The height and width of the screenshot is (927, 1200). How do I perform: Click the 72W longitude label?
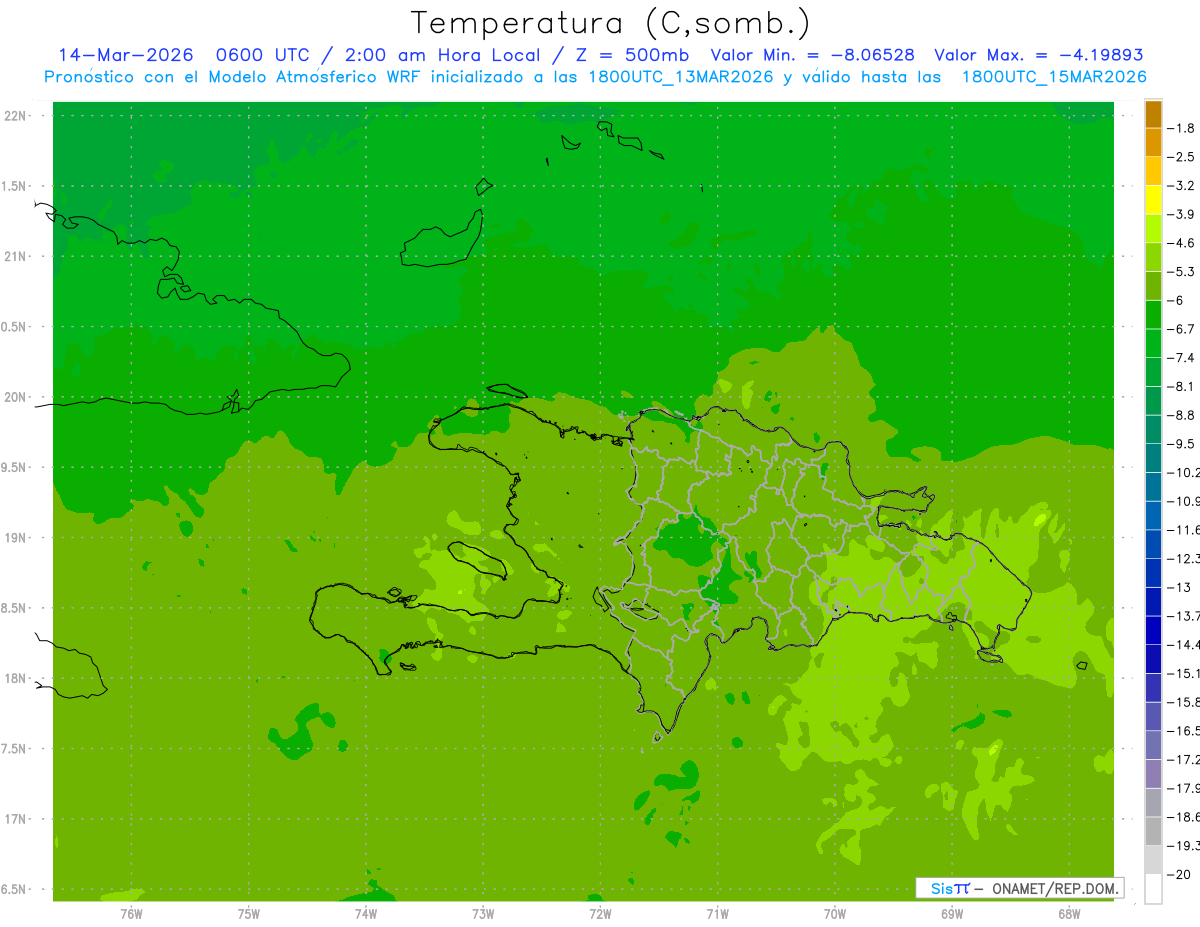coord(600,913)
